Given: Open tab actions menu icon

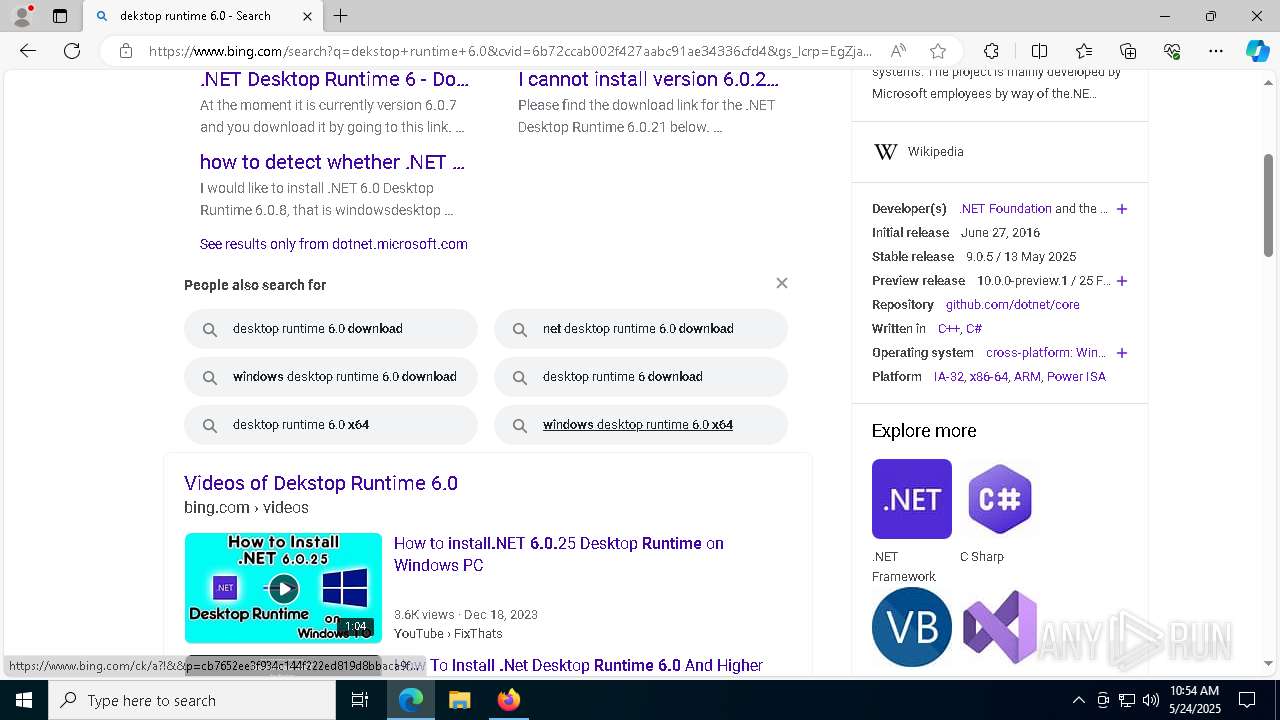Looking at the screenshot, I should tap(60, 16).
